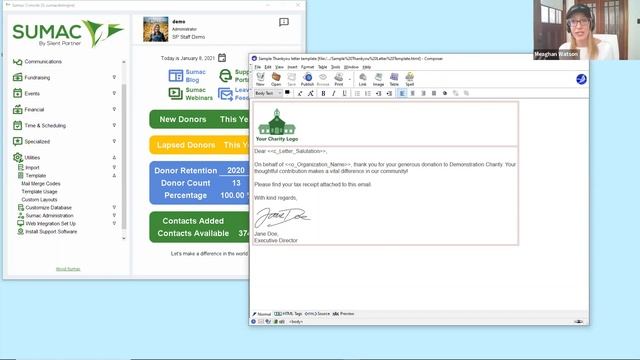640x360 pixels.
Task: Open the Edit menu in Composer
Action: pos(268,67)
